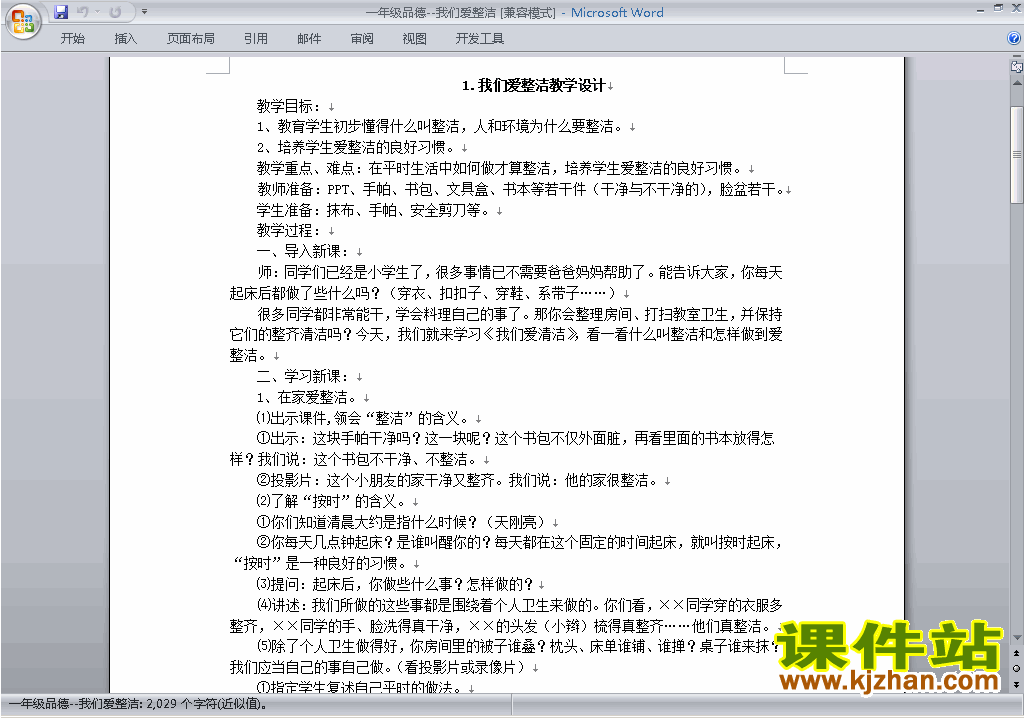Click the Undo arrow in quick access toolbar
This screenshot has width=1024, height=718.
coord(82,12)
